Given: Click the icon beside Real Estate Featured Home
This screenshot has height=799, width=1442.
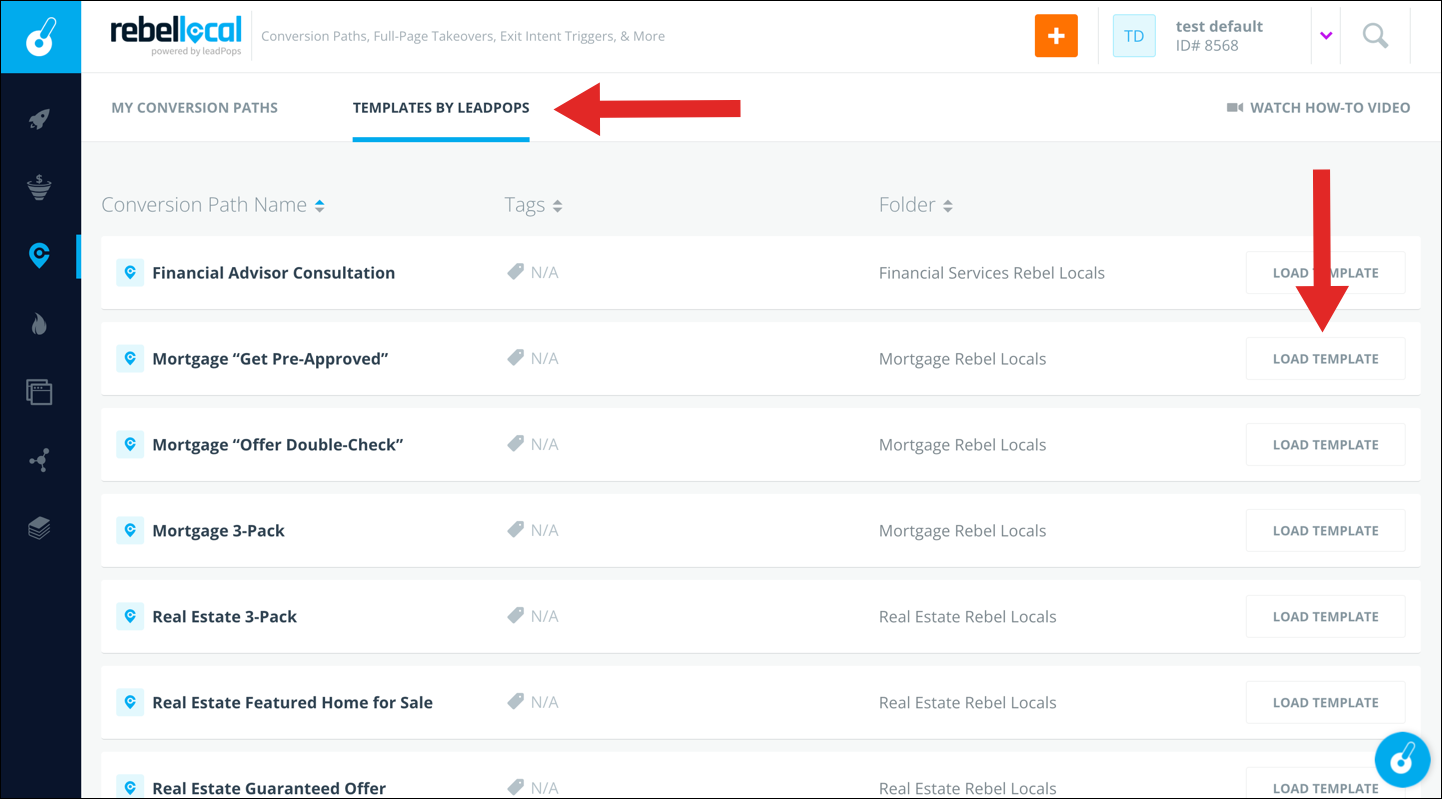Looking at the screenshot, I should pyautogui.click(x=130, y=703).
